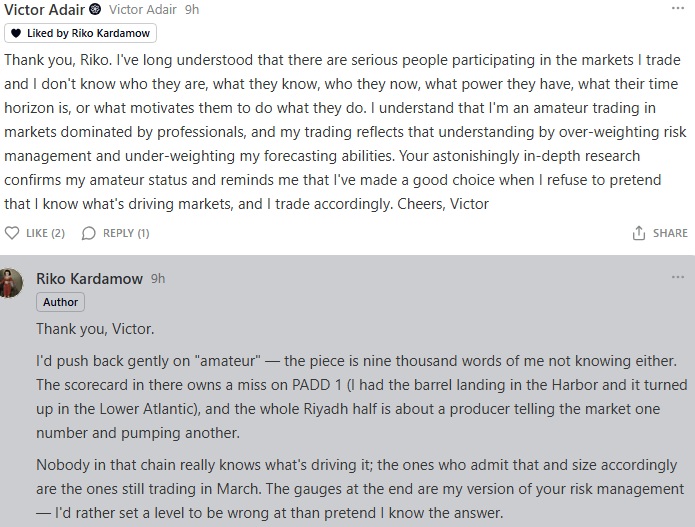Open the 9h timestamp on Victor's comment
The width and height of the screenshot is (695, 527).
click(192, 9)
